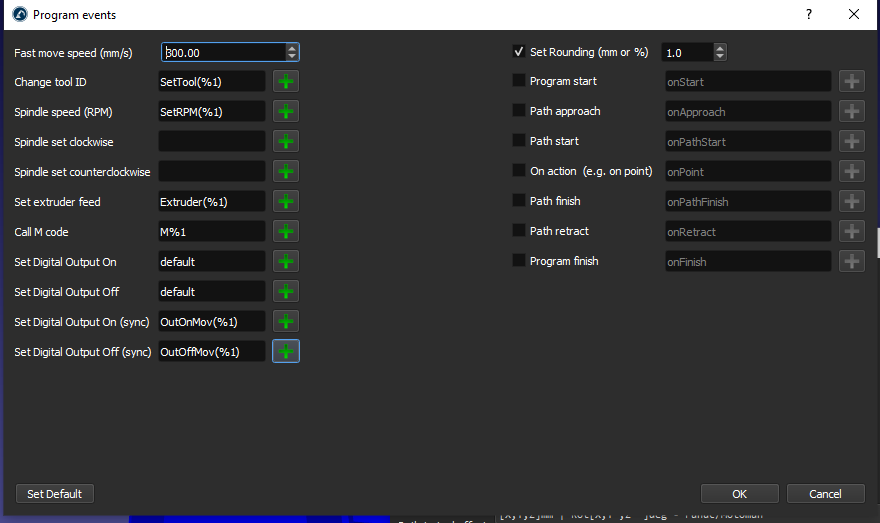
Task: Click the green plus for Set extruder feed
Action: click(286, 201)
